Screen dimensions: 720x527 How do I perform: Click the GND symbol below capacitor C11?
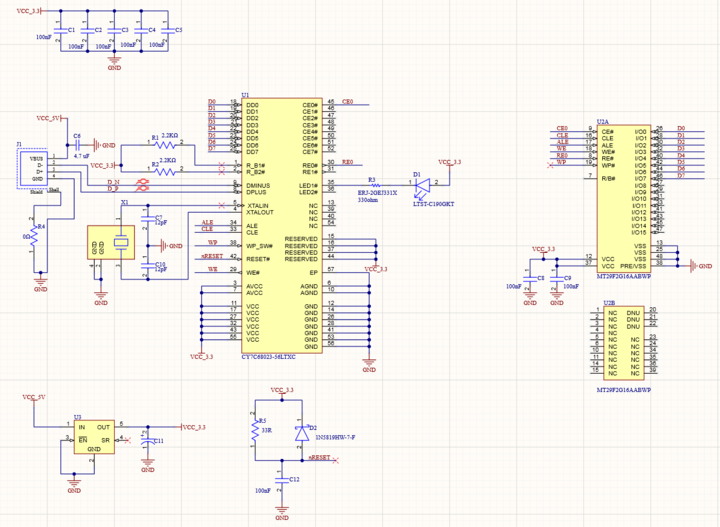(148, 465)
